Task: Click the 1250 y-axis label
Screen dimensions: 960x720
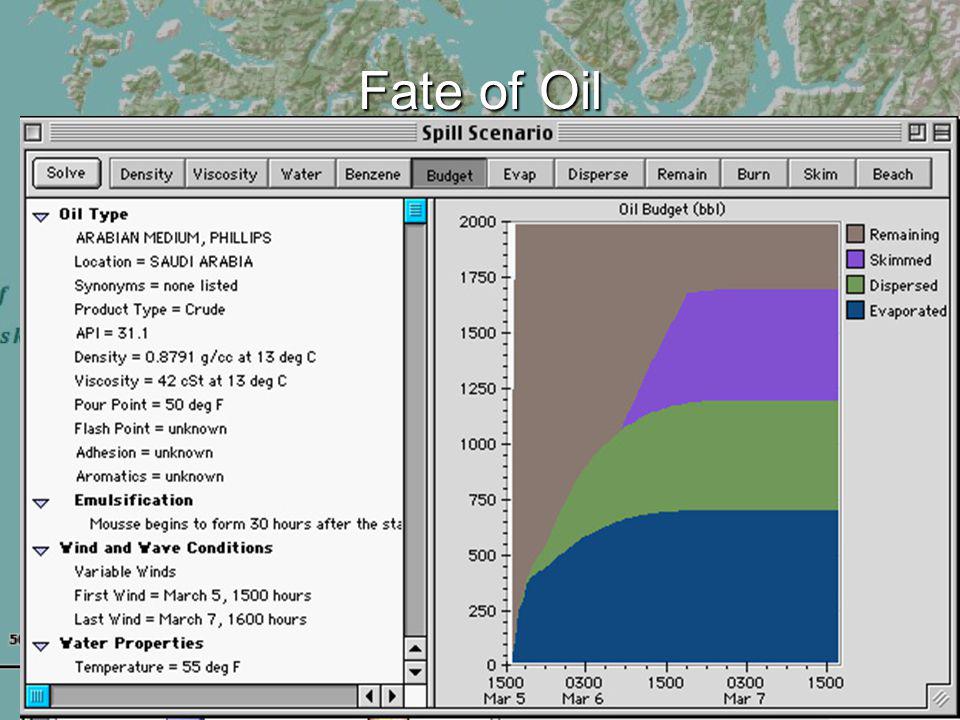Action: (478, 389)
